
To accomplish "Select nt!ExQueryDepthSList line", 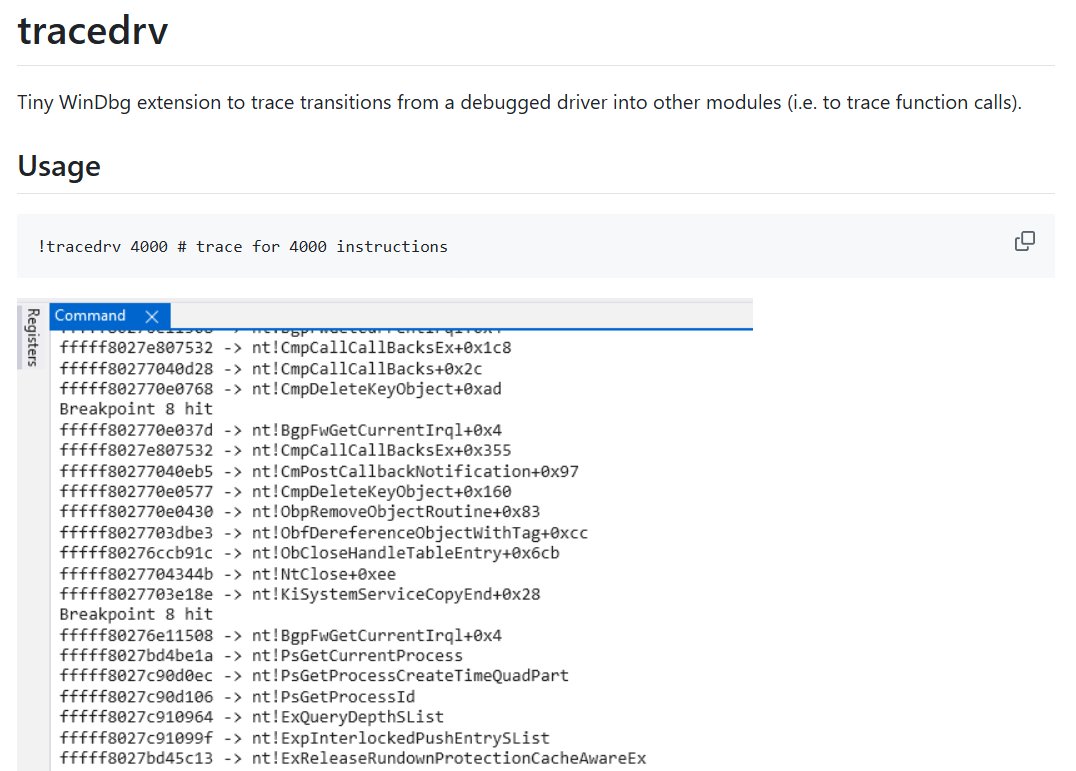I will (252, 717).
